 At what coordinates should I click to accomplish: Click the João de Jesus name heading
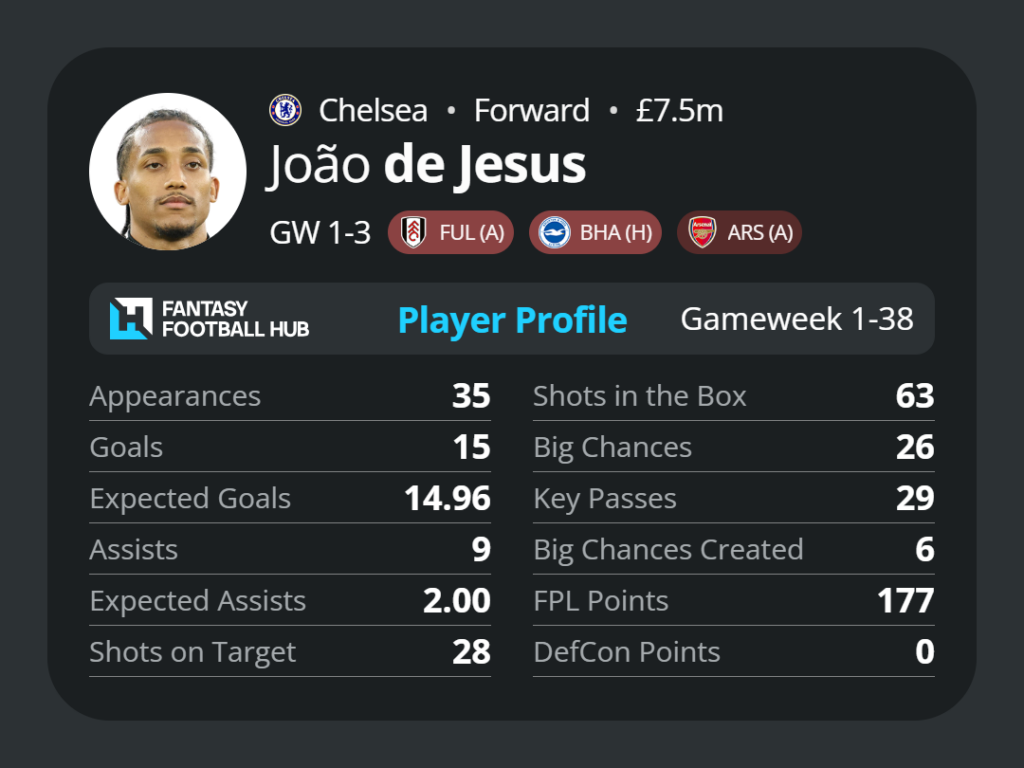point(426,165)
